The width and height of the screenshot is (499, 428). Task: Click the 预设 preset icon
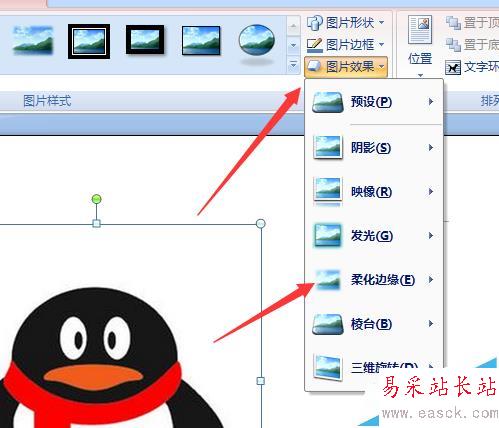click(328, 102)
